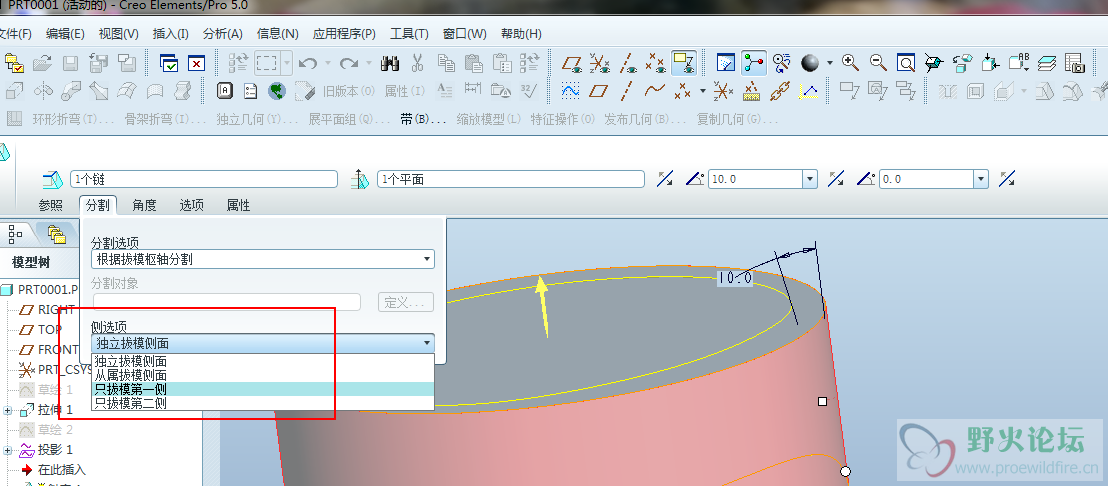Click the datum point tool icon
This screenshot has height=486, width=1108.
click(x=683, y=90)
